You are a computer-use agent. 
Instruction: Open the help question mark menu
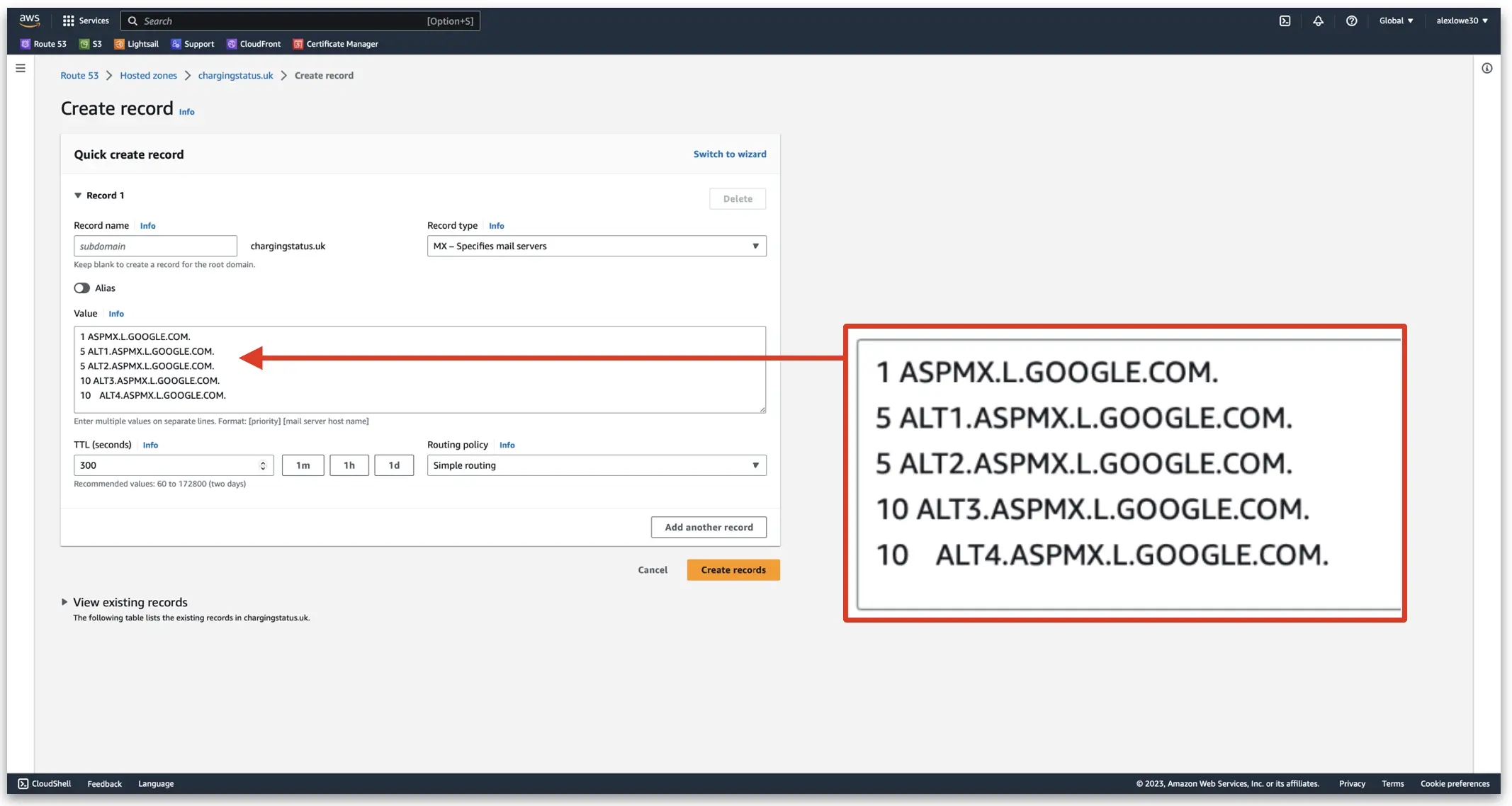tap(1351, 21)
